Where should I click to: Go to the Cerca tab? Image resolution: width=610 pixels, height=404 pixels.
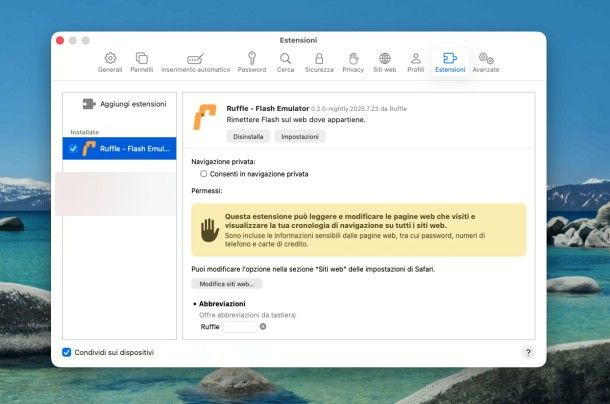point(285,62)
